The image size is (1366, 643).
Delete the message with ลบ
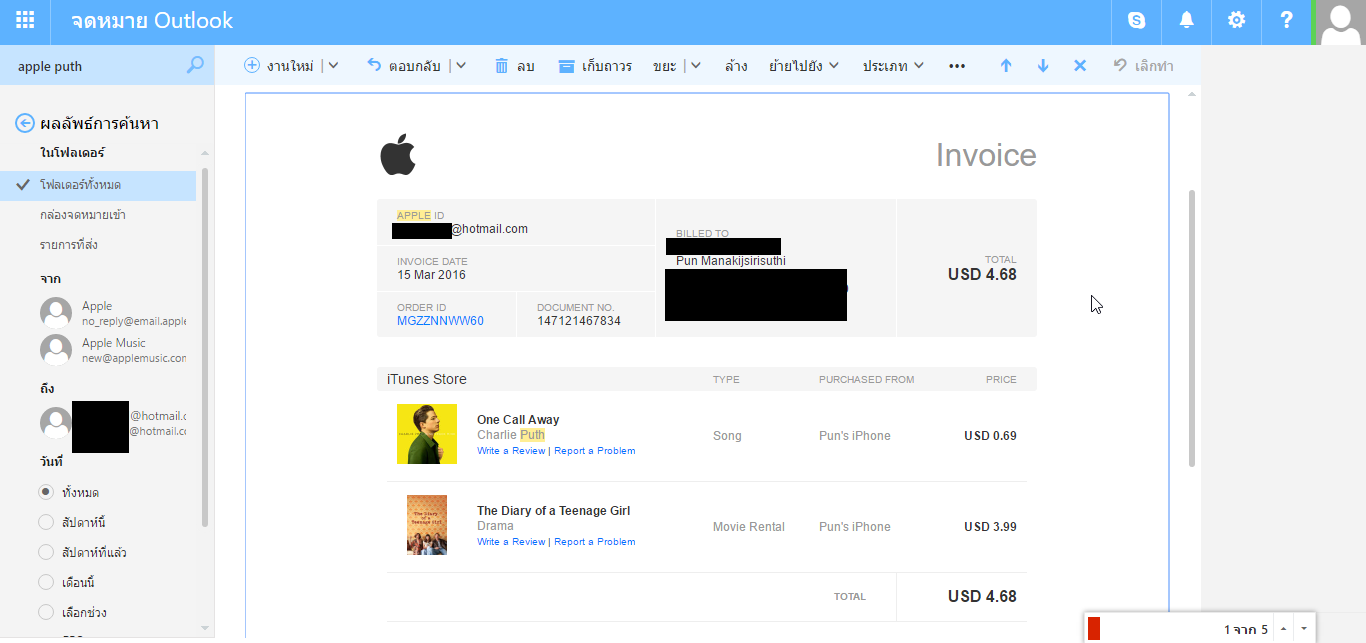[514, 66]
